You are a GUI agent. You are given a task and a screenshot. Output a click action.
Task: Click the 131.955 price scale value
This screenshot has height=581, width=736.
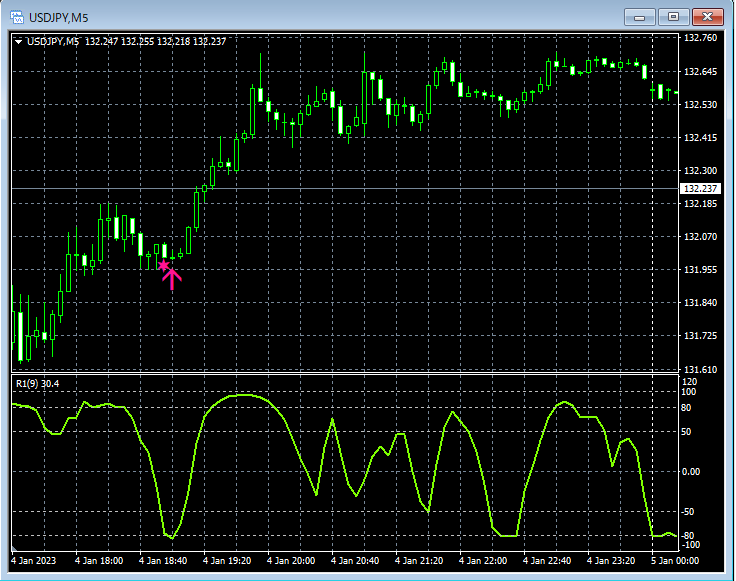coord(700,270)
